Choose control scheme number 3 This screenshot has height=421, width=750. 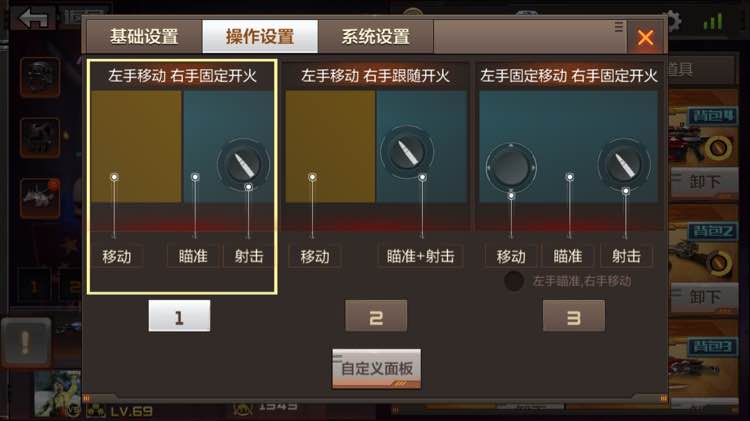574,316
